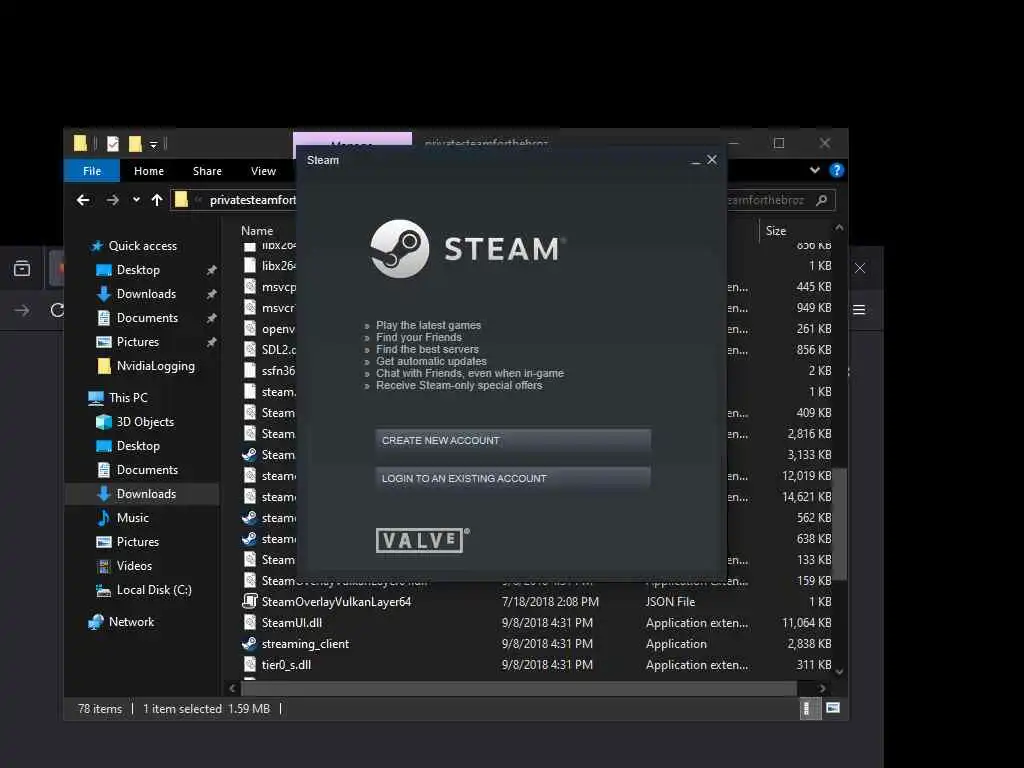Open pinned Pictures under Quick access
Viewport: 1024px width, 768px height.
137,342
